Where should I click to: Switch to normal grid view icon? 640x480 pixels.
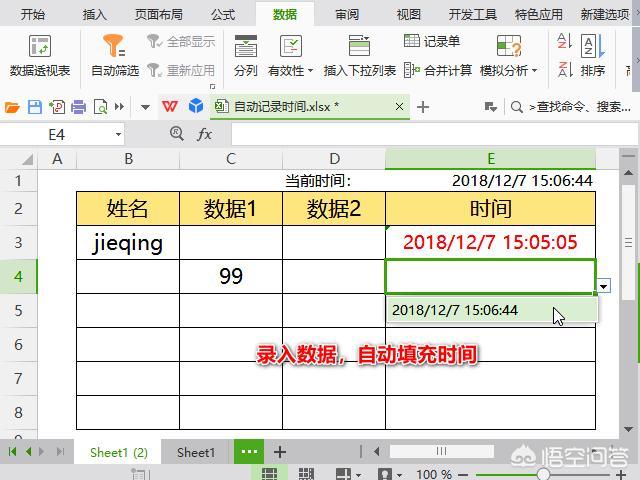pos(269,474)
